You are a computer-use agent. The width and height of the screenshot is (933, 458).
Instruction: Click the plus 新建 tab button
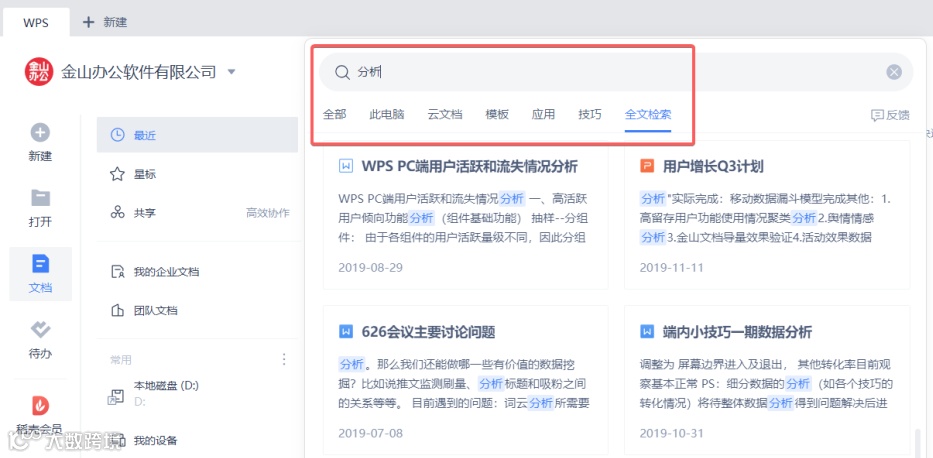pos(105,23)
